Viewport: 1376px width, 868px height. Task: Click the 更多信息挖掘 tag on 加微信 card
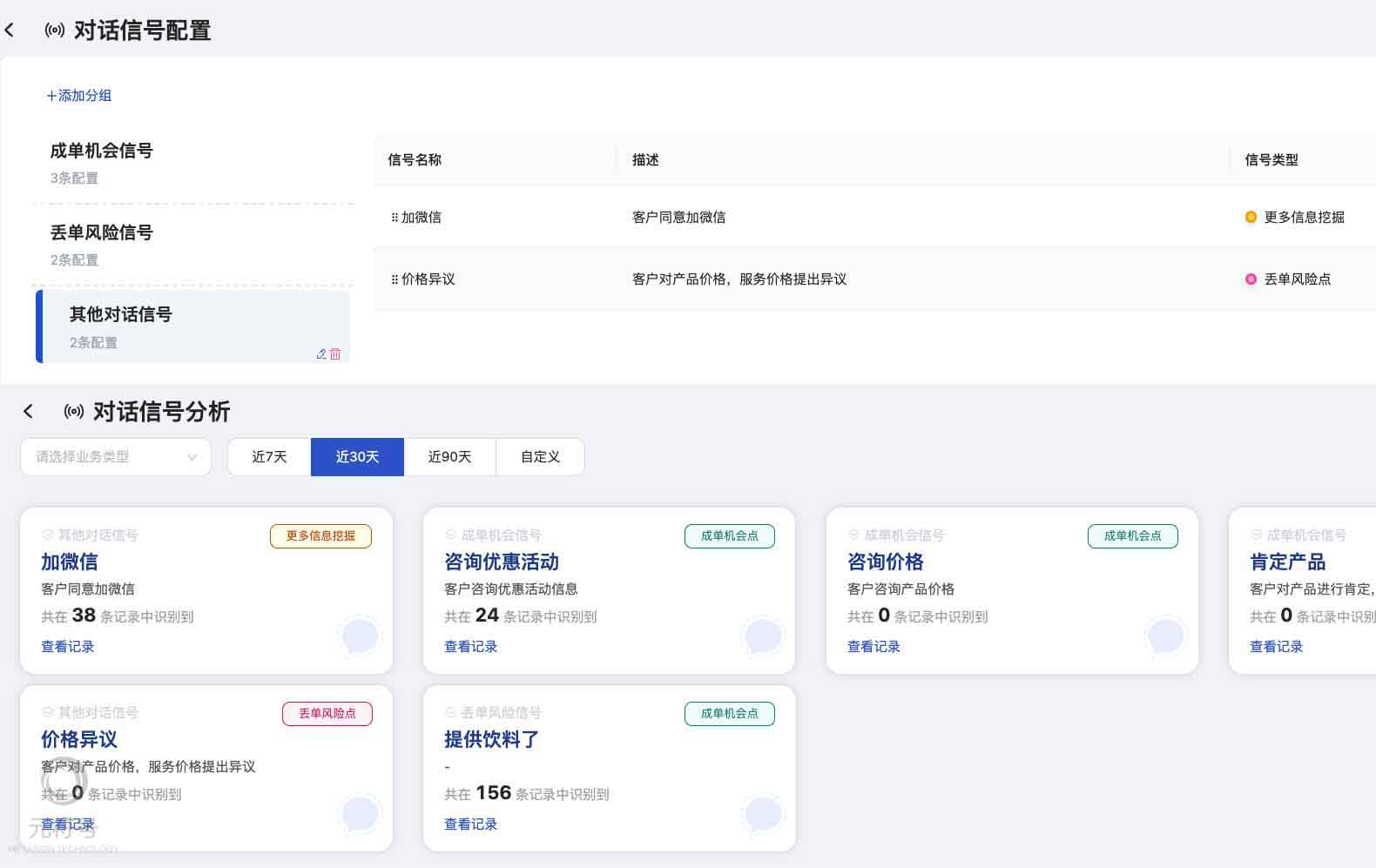click(x=320, y=536)
